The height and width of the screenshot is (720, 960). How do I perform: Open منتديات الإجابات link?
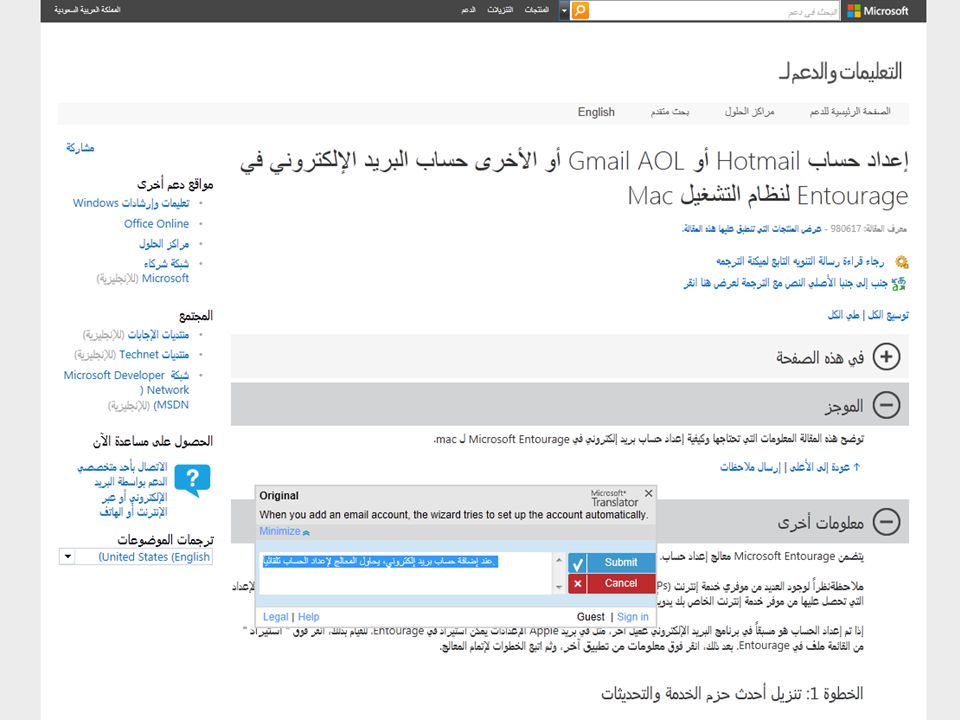pyautogui.click(x=158, y=335)
